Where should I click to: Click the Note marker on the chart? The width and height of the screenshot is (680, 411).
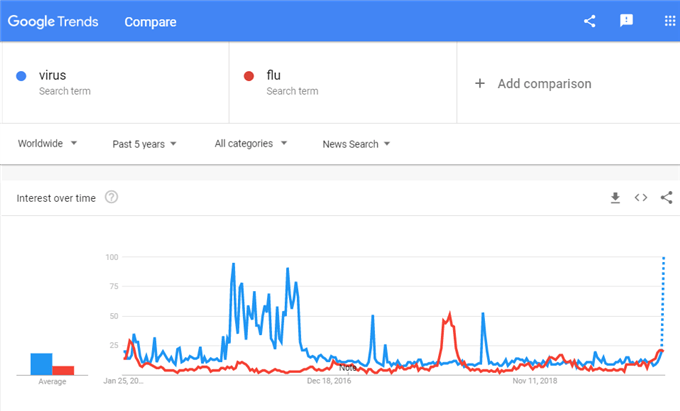coord(348,368)
